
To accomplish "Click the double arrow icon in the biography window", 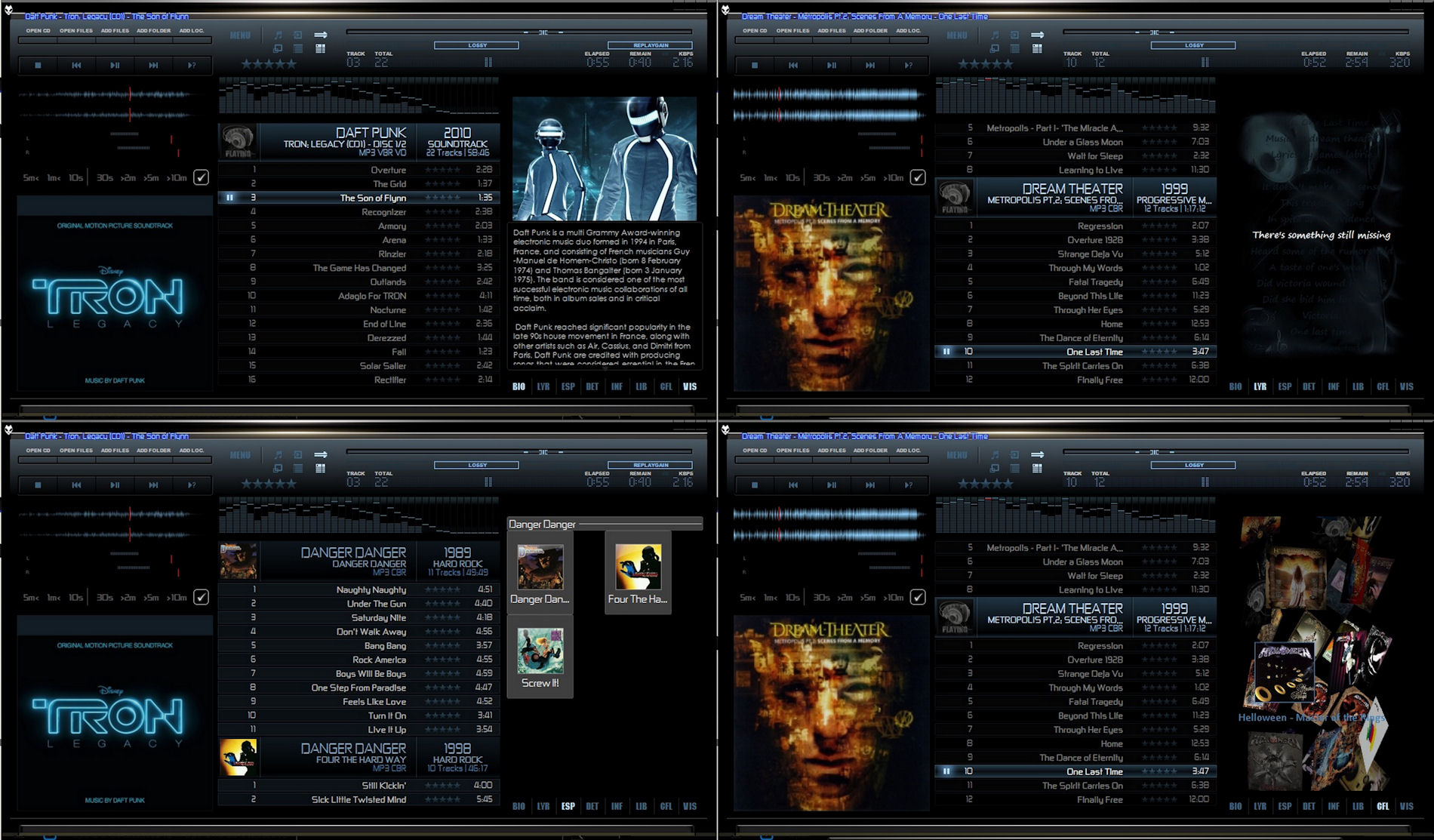I will click(321, 35).
